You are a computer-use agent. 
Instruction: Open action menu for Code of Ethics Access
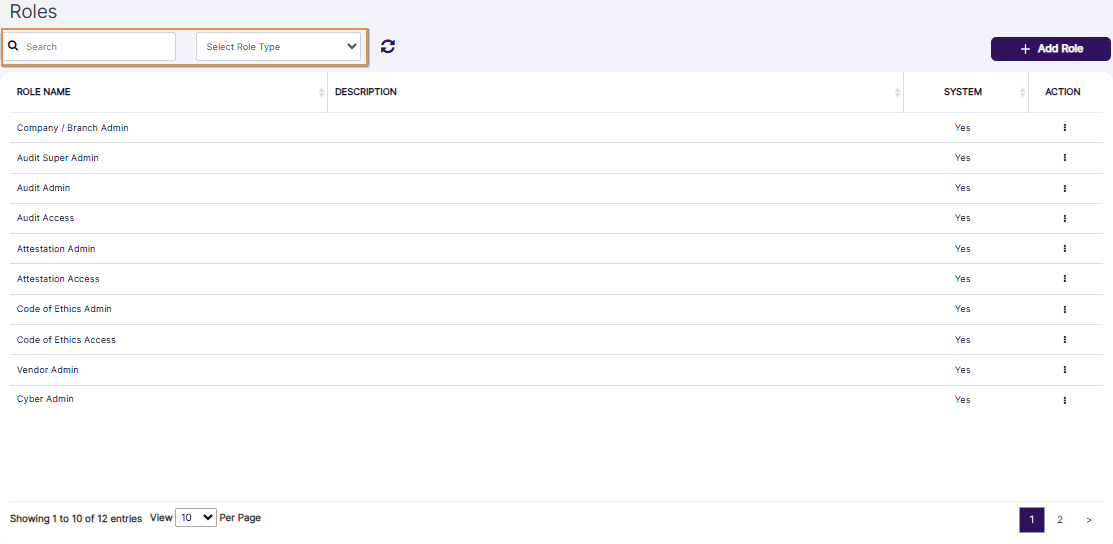(1064, 340)
